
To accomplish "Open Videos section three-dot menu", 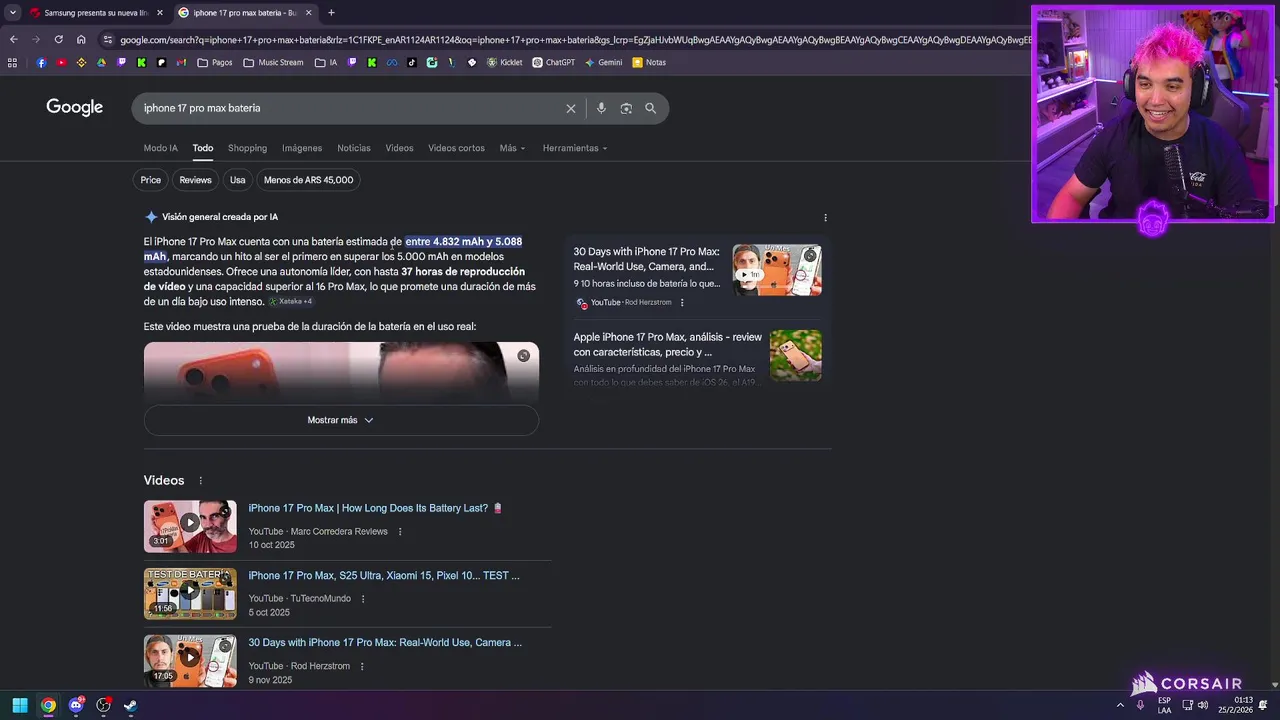I will tap(200, 481).
